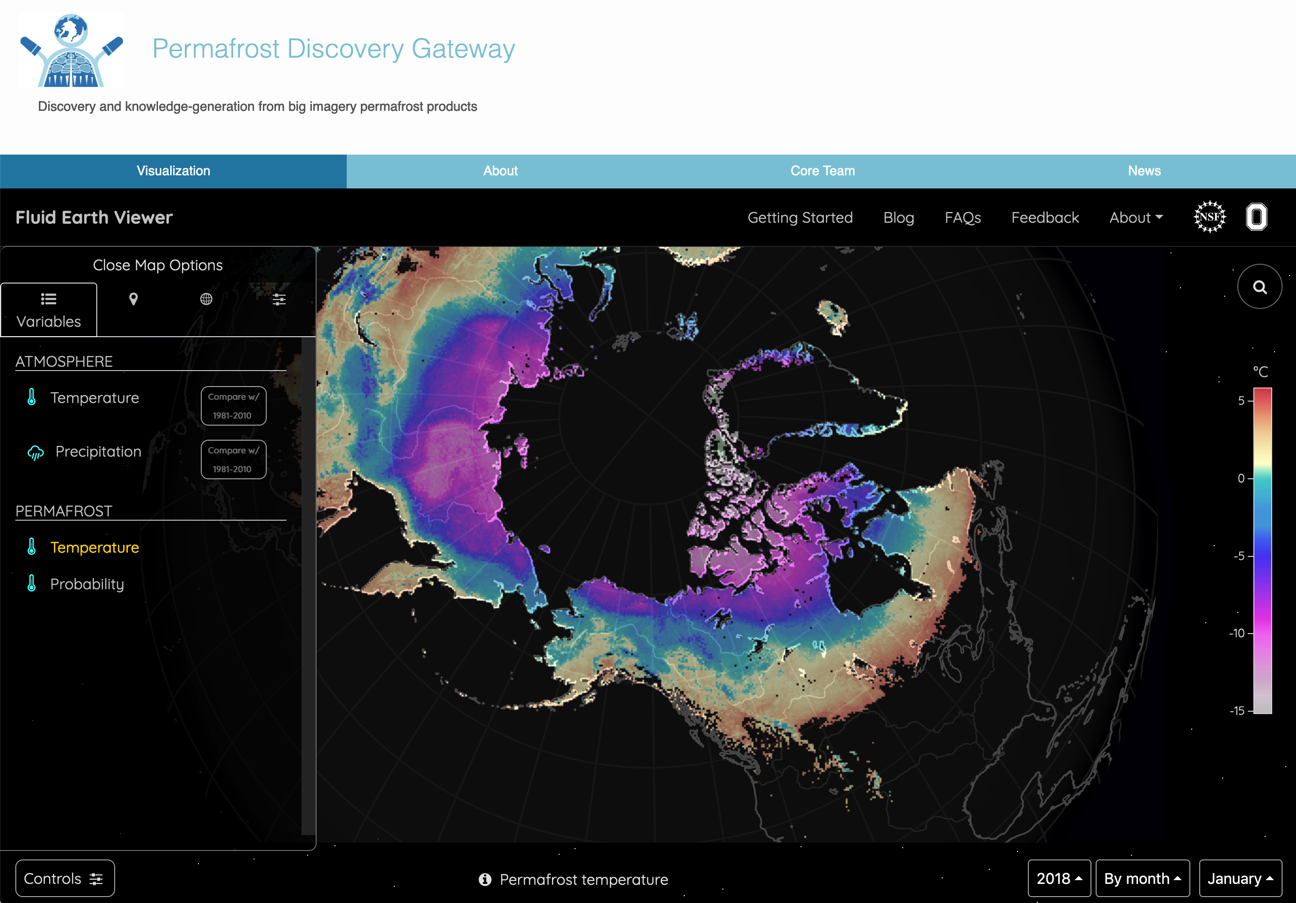
Task: Click the magnifier search icon on map
Action: pos(1259,287)
